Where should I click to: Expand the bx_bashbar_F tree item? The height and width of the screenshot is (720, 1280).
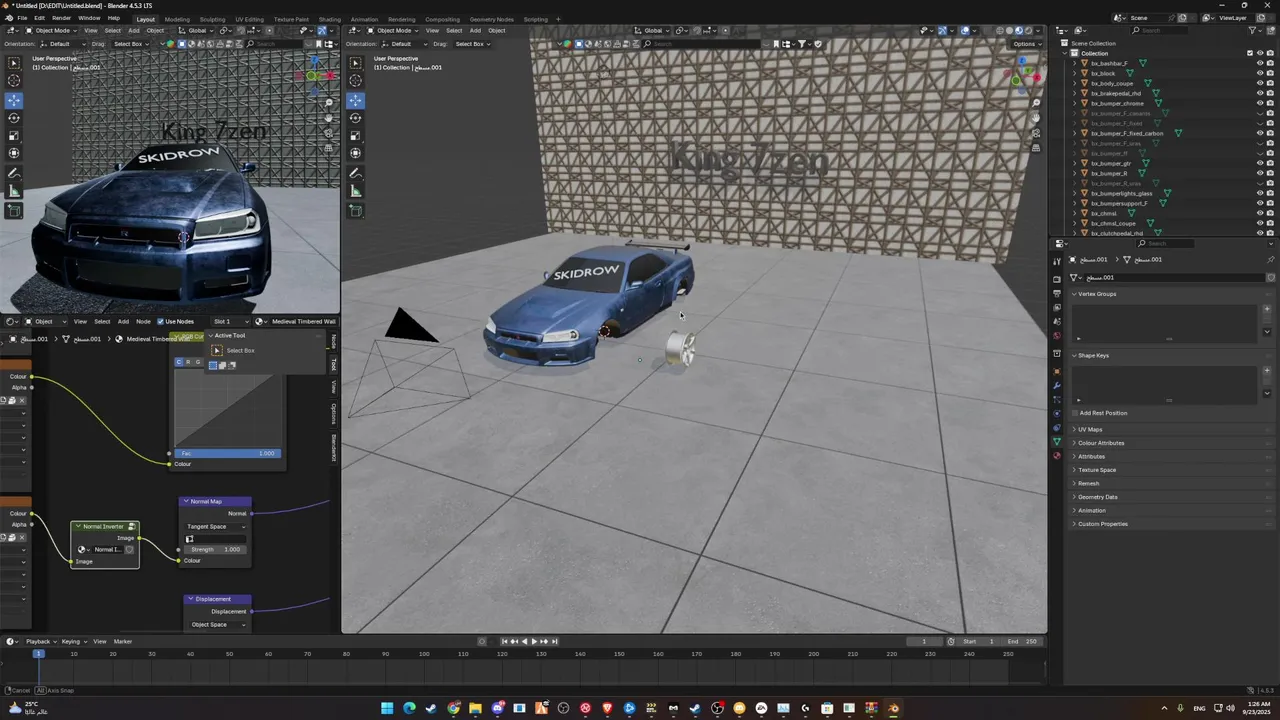pyautogui.click(x=1075, y=63)
